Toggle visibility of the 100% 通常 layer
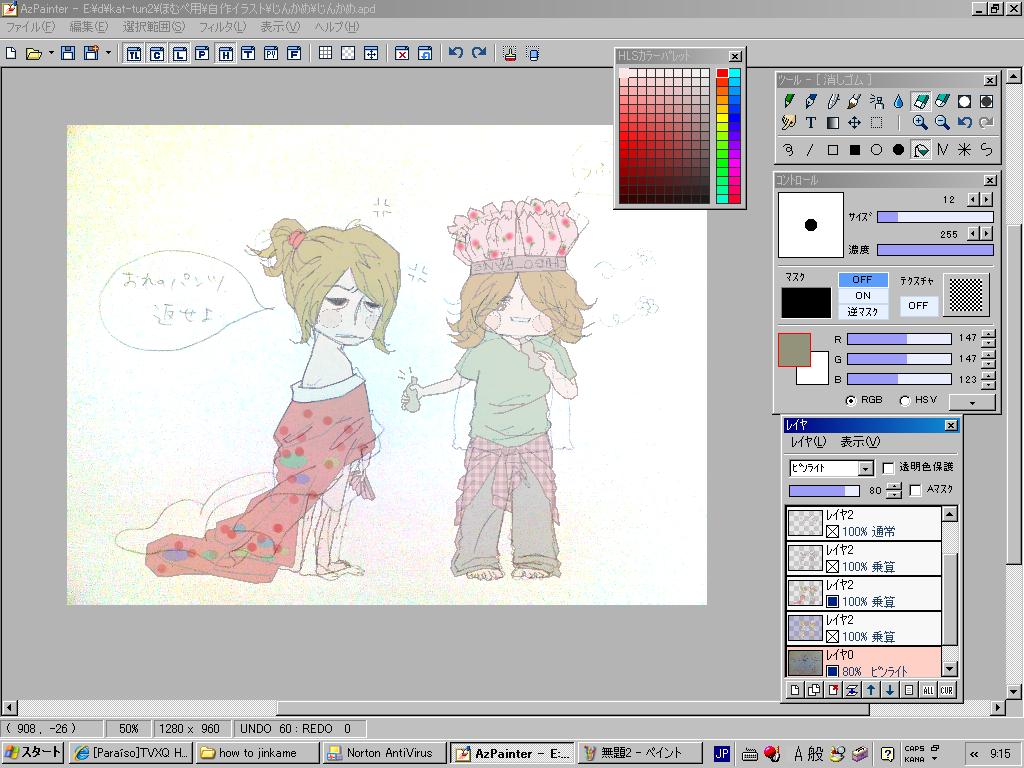 [x=833, y=532]
